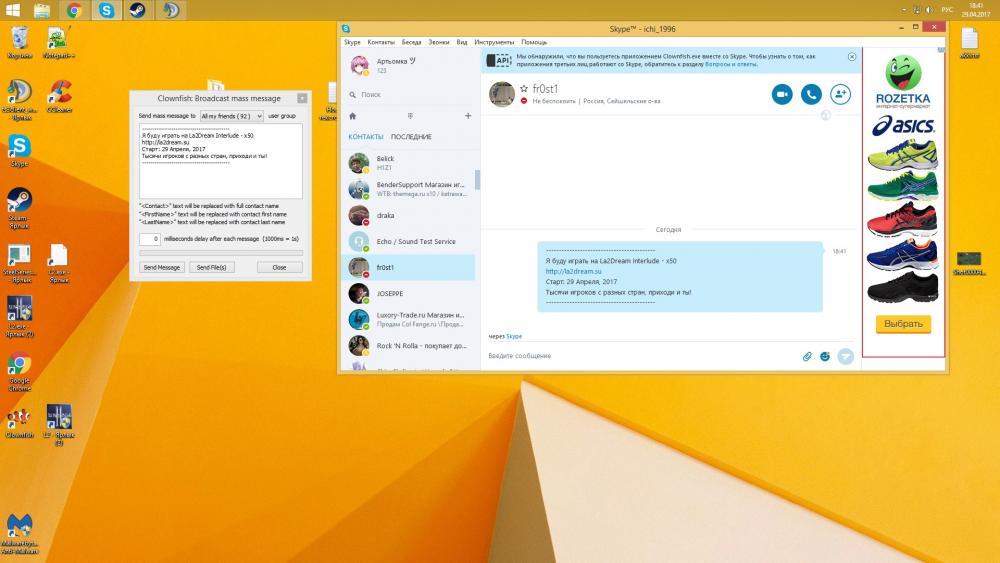
Task: Click the Steam icon in Windows taskbar
Action: pos(138,11)
